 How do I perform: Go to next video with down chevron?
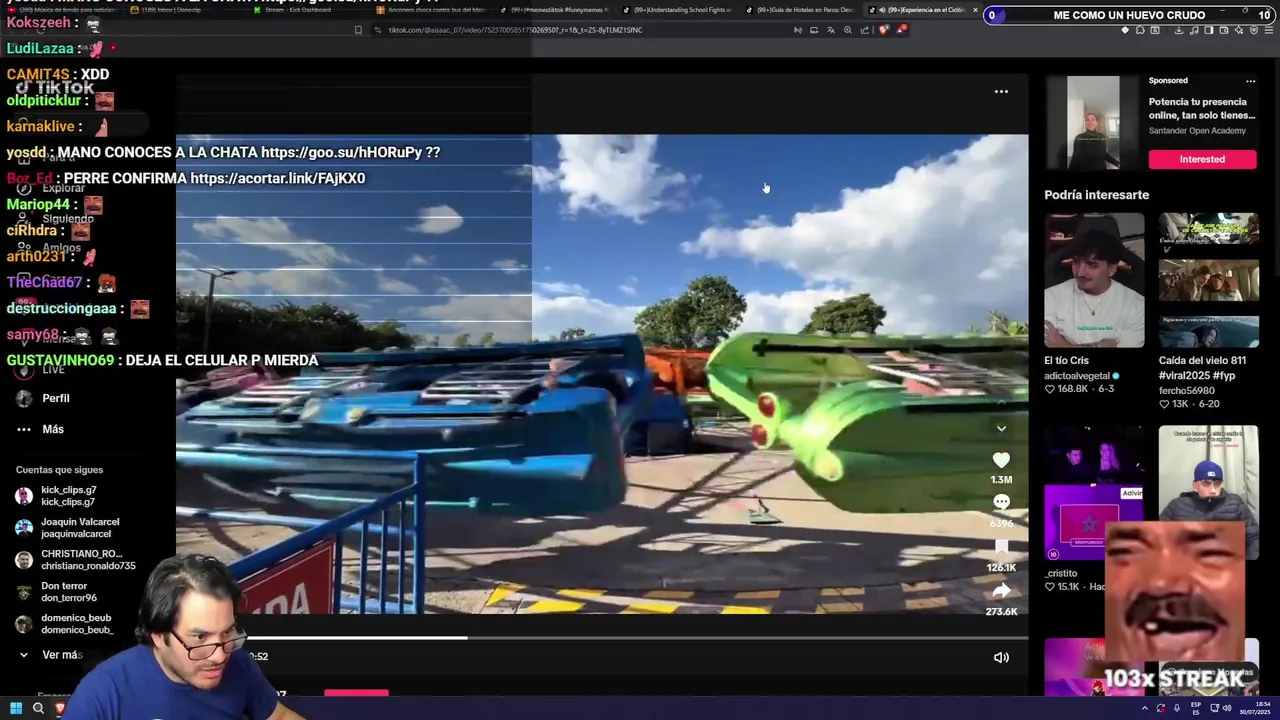1001,428
